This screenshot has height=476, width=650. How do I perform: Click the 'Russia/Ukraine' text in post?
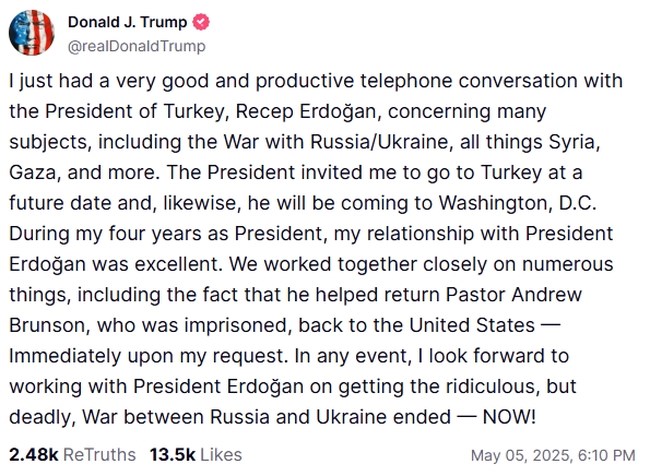point(379,142)
